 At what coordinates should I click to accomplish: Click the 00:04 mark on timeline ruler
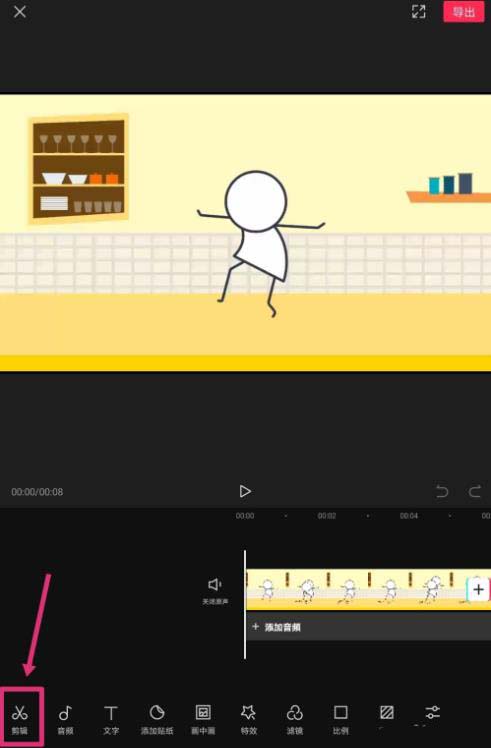pos(409,516)
